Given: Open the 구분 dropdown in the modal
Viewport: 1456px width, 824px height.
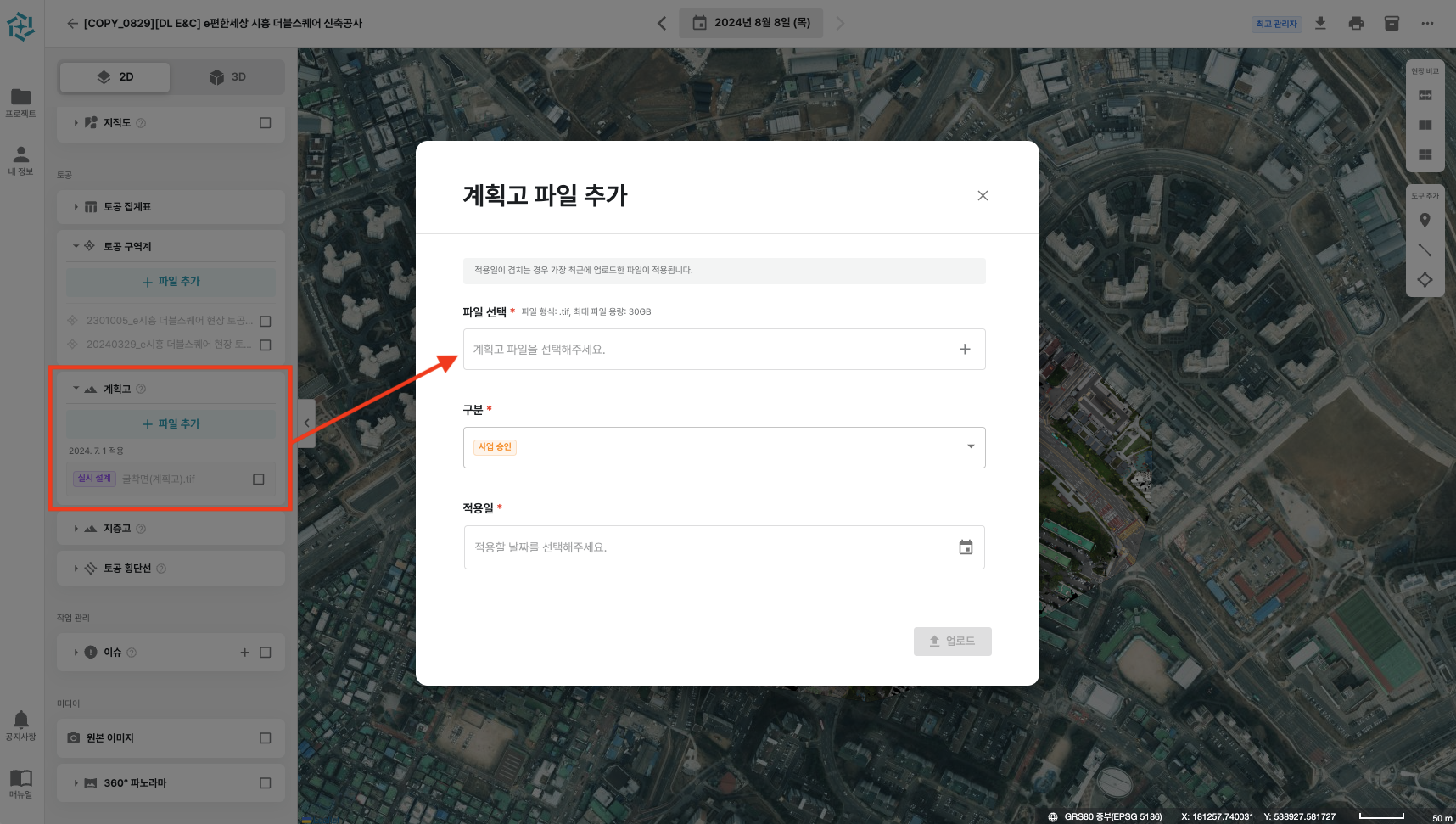Looking at the screenshot, I should (970, 447).
